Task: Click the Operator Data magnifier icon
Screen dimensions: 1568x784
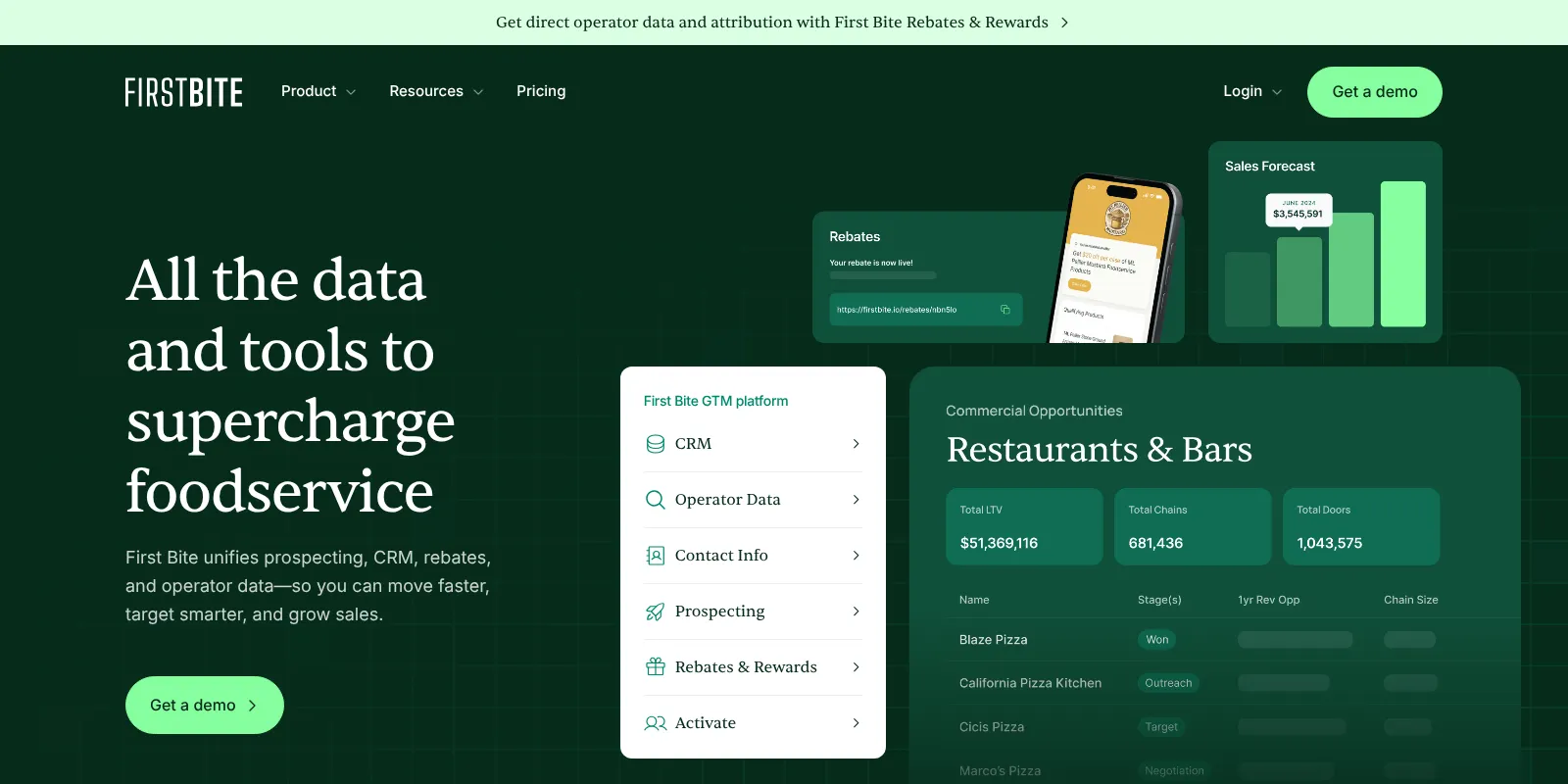Action: (656, 500)
